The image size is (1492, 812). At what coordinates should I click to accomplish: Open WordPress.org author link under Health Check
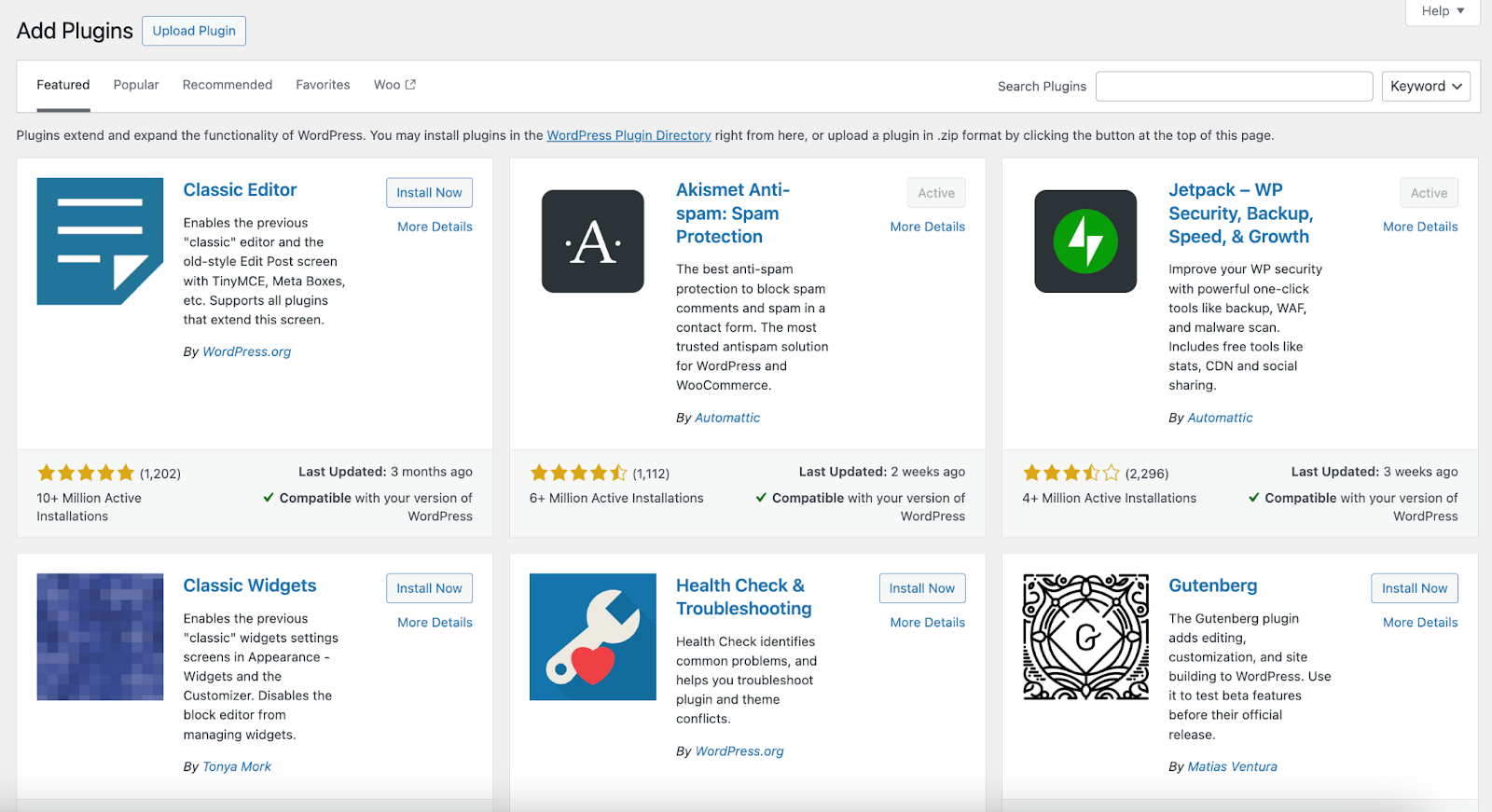(739, 750)
